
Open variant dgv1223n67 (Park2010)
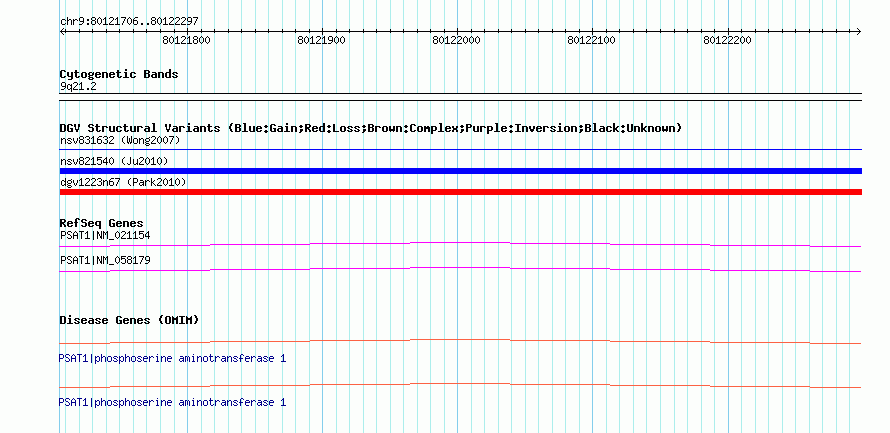coord(123,182)
